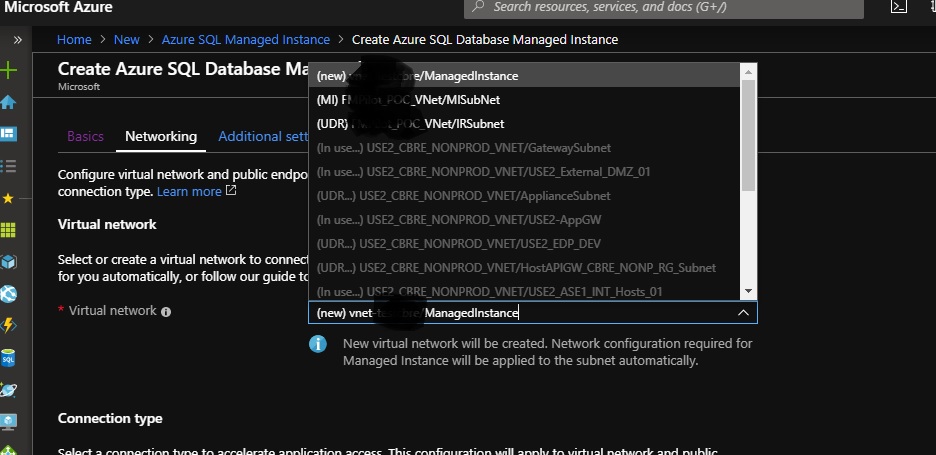The image size is (936, 455).
Task: Click the search magnifier icon
Action: pos(478,7)
